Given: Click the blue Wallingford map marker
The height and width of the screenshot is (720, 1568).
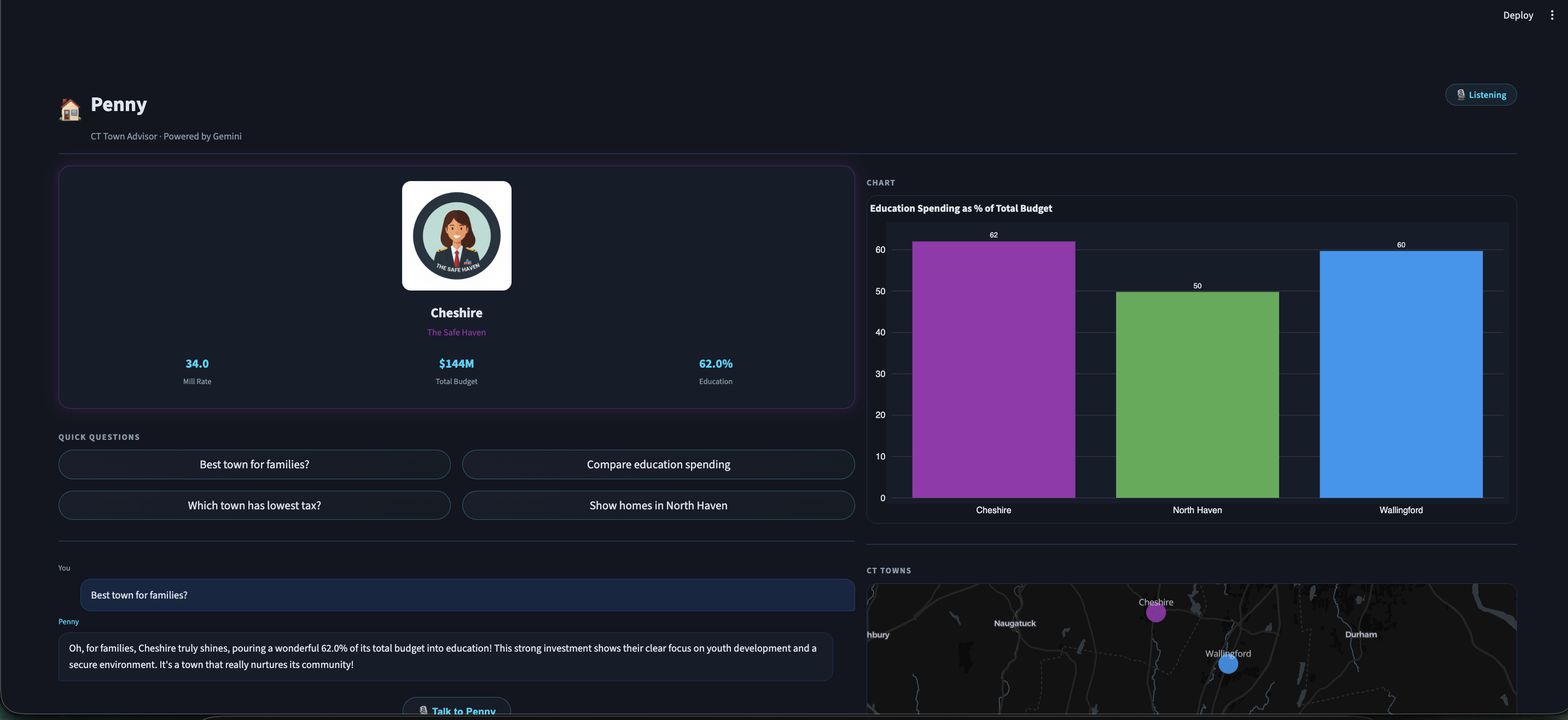Looking at the screenshot, I should (1228, 664).
